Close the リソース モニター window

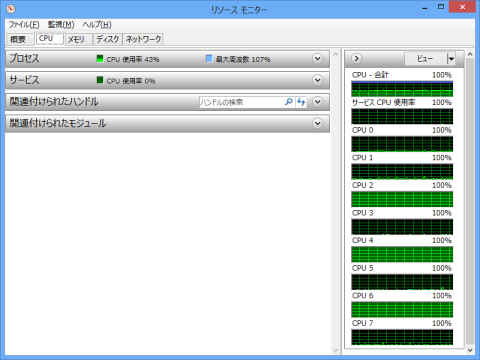[x=462, y=7]
